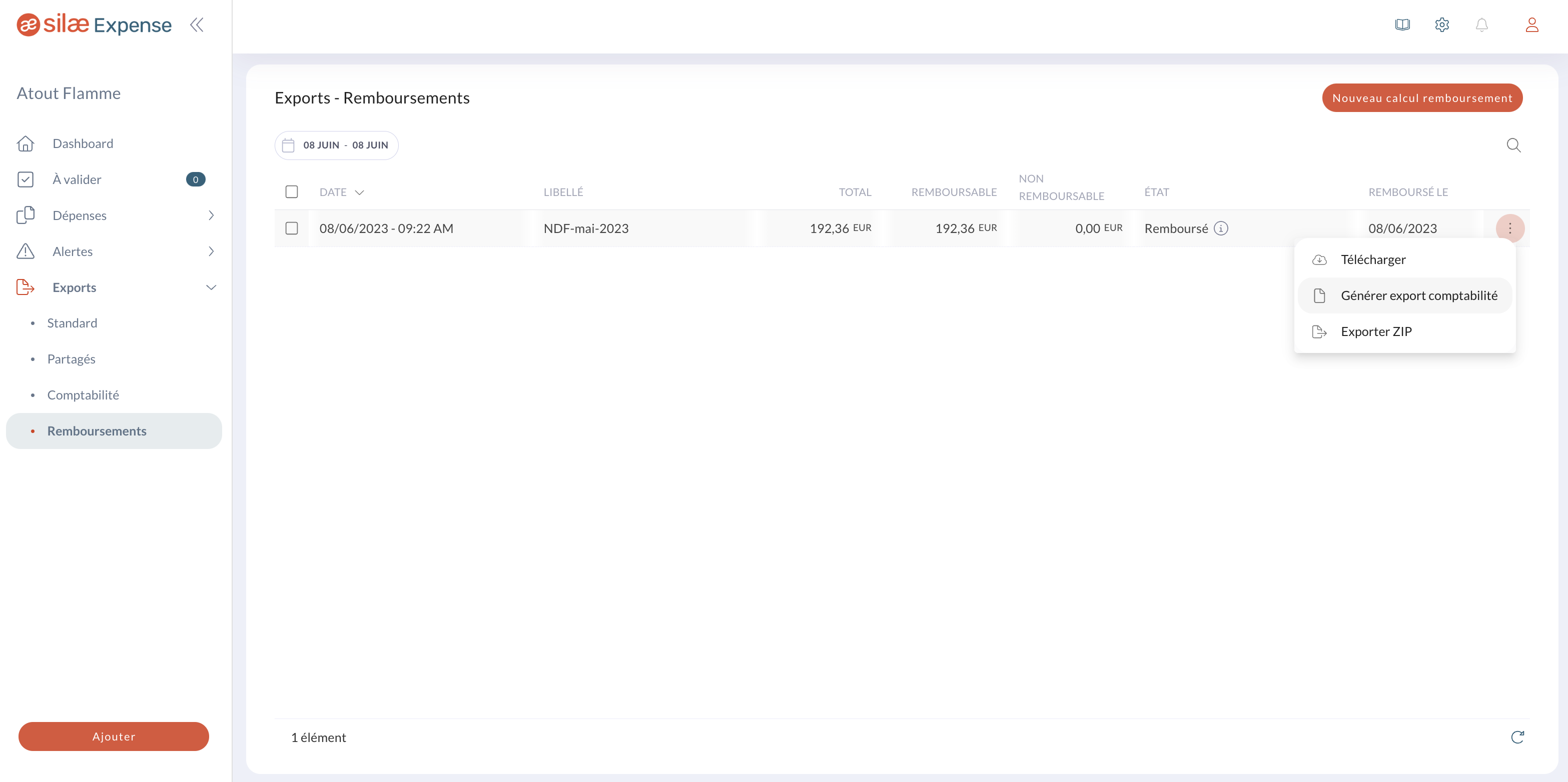This screenshot has width=1568, height=782.
Task: Go to Dashboard
Action: coord(83,143)
